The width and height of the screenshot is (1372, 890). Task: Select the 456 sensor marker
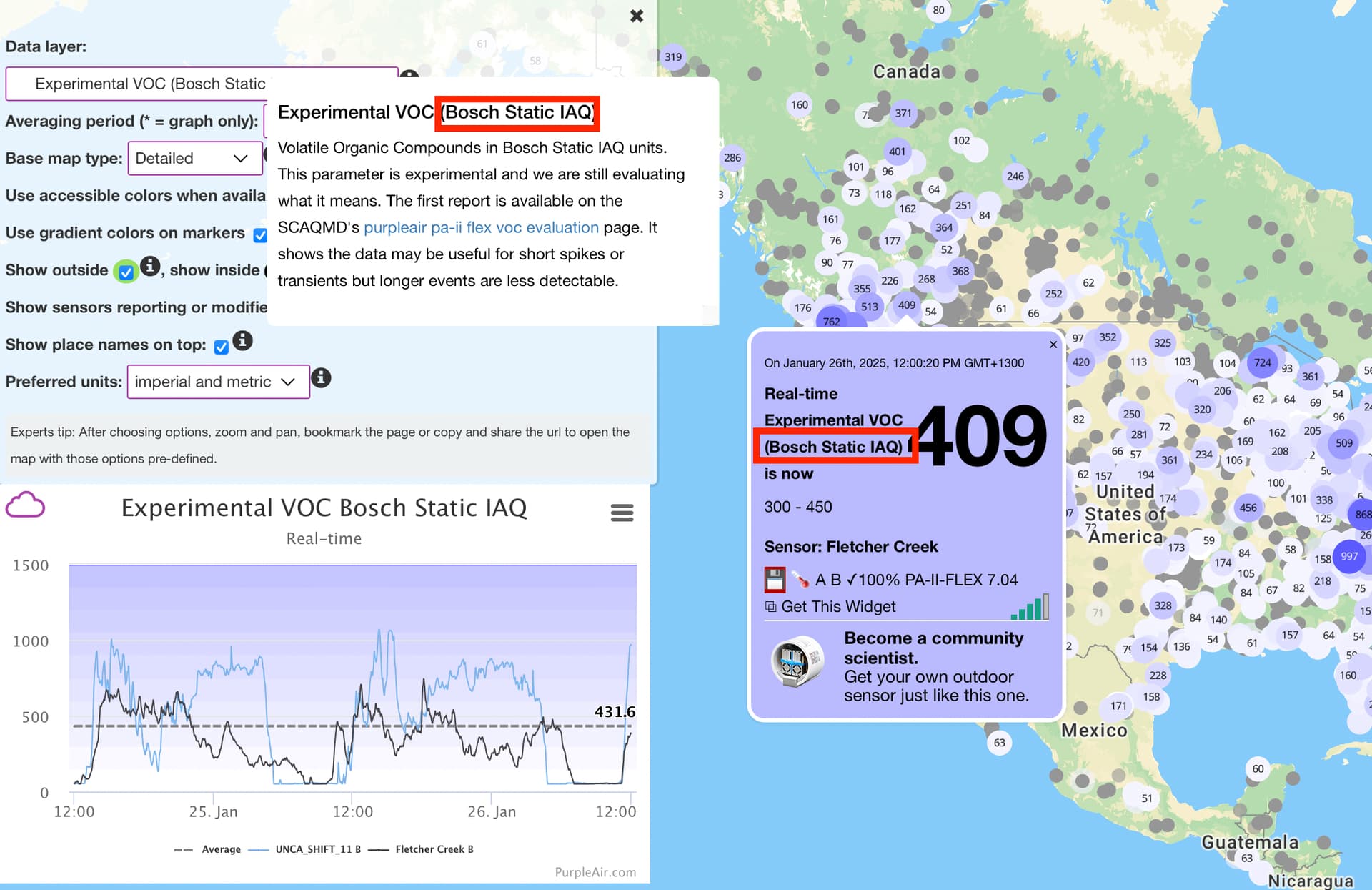pyautogui.click(x=1248, y=508)
